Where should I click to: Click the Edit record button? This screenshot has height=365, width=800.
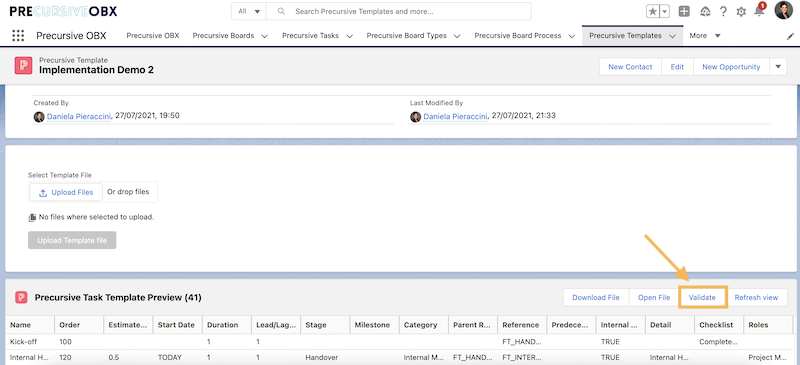(677, 67)
